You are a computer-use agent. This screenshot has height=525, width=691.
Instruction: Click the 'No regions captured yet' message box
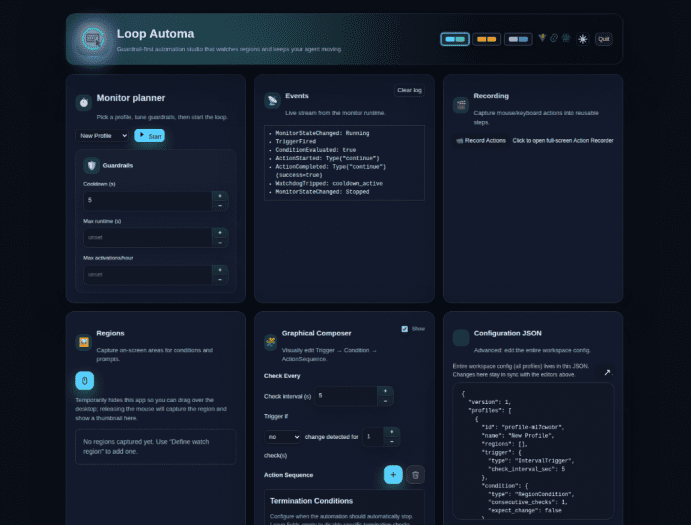point(156,447)
